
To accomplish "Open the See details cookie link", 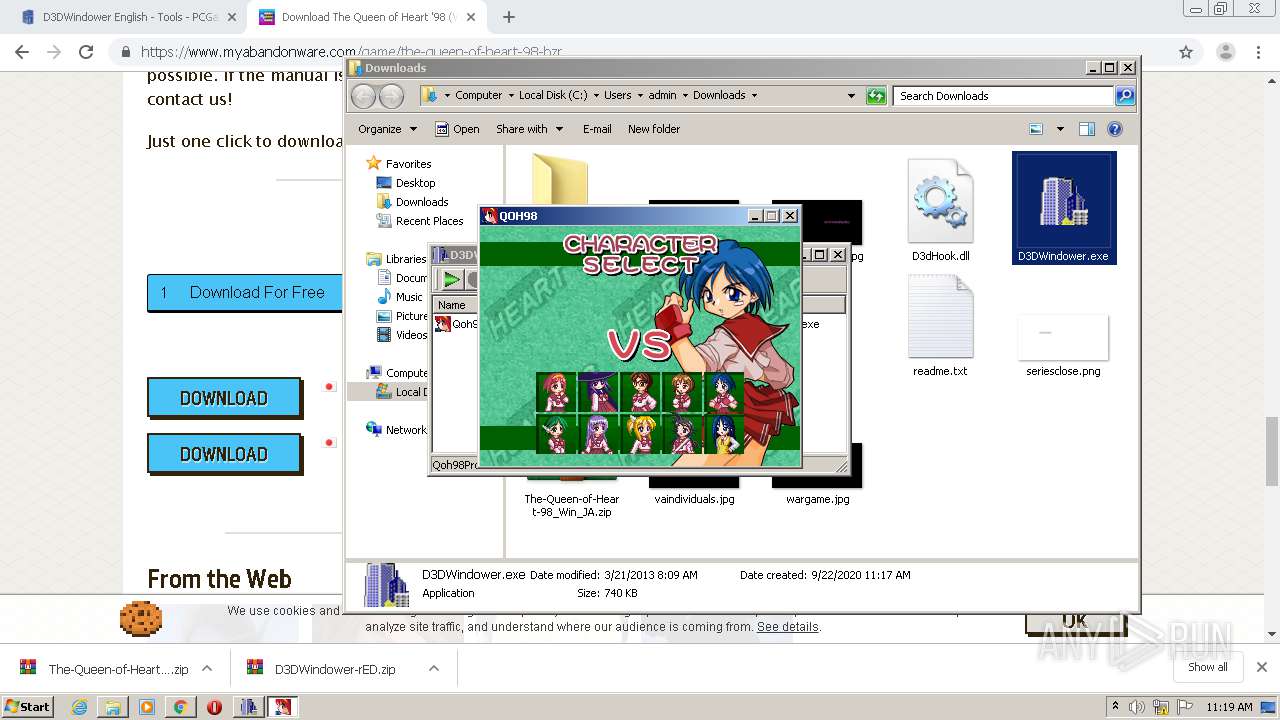I will (x=788, y=627).
